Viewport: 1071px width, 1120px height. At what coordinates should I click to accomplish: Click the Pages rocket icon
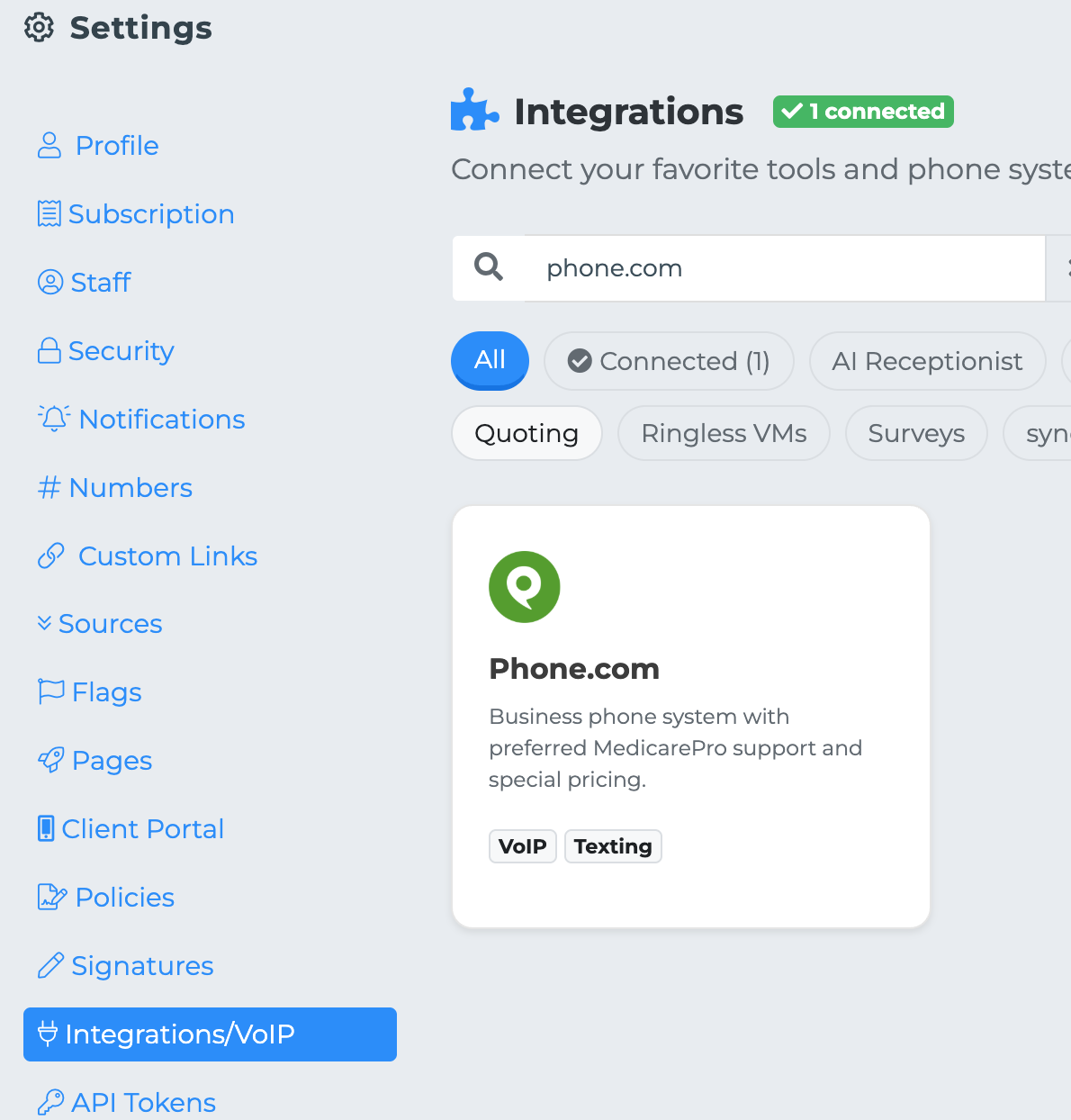[51, 760]
